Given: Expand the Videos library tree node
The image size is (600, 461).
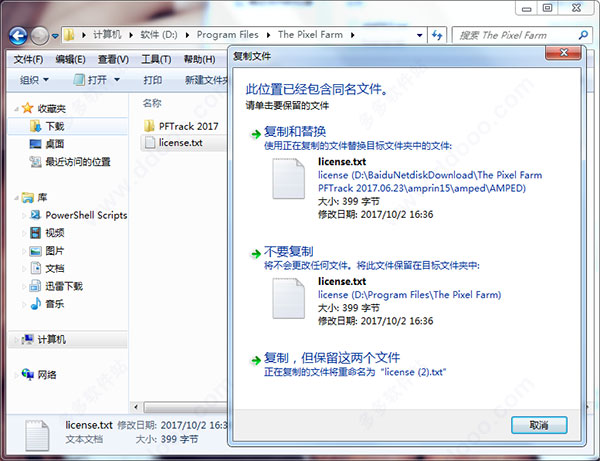Looking at the screenshot, I should point(22,232).
